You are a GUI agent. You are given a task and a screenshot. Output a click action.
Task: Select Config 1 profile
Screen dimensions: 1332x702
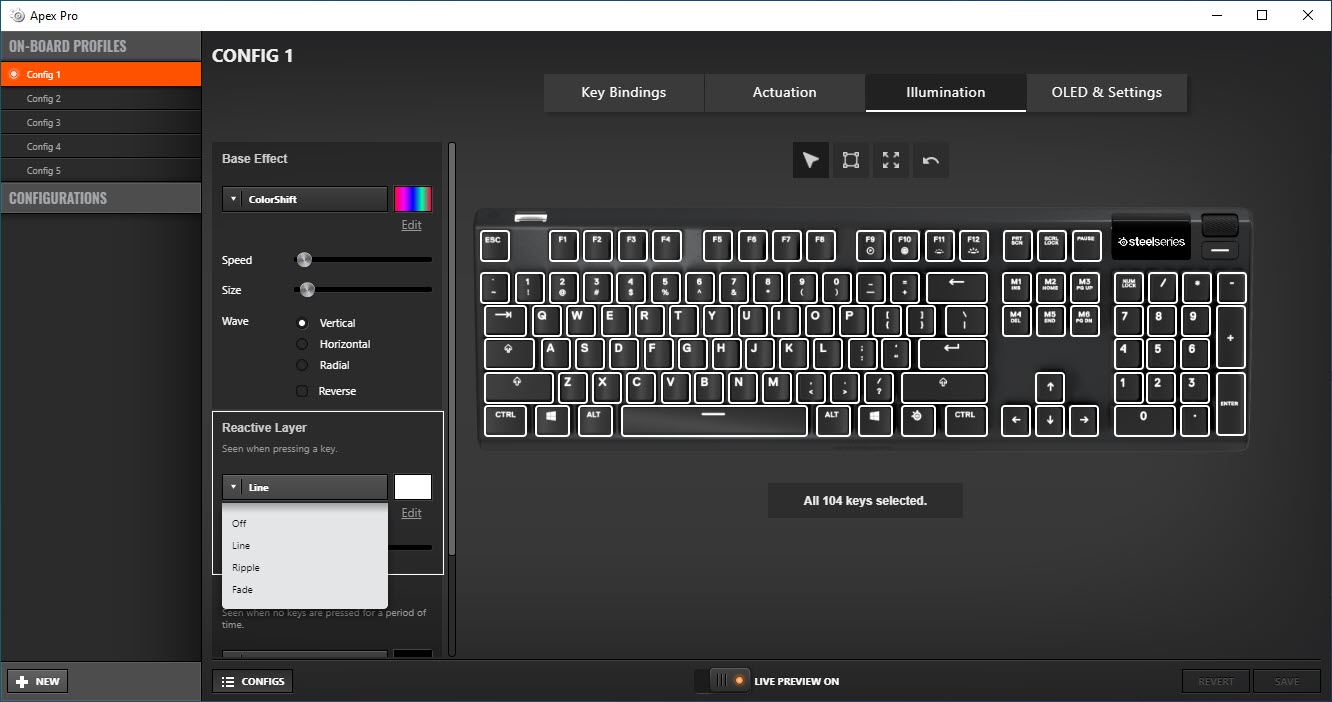(100, 75)
